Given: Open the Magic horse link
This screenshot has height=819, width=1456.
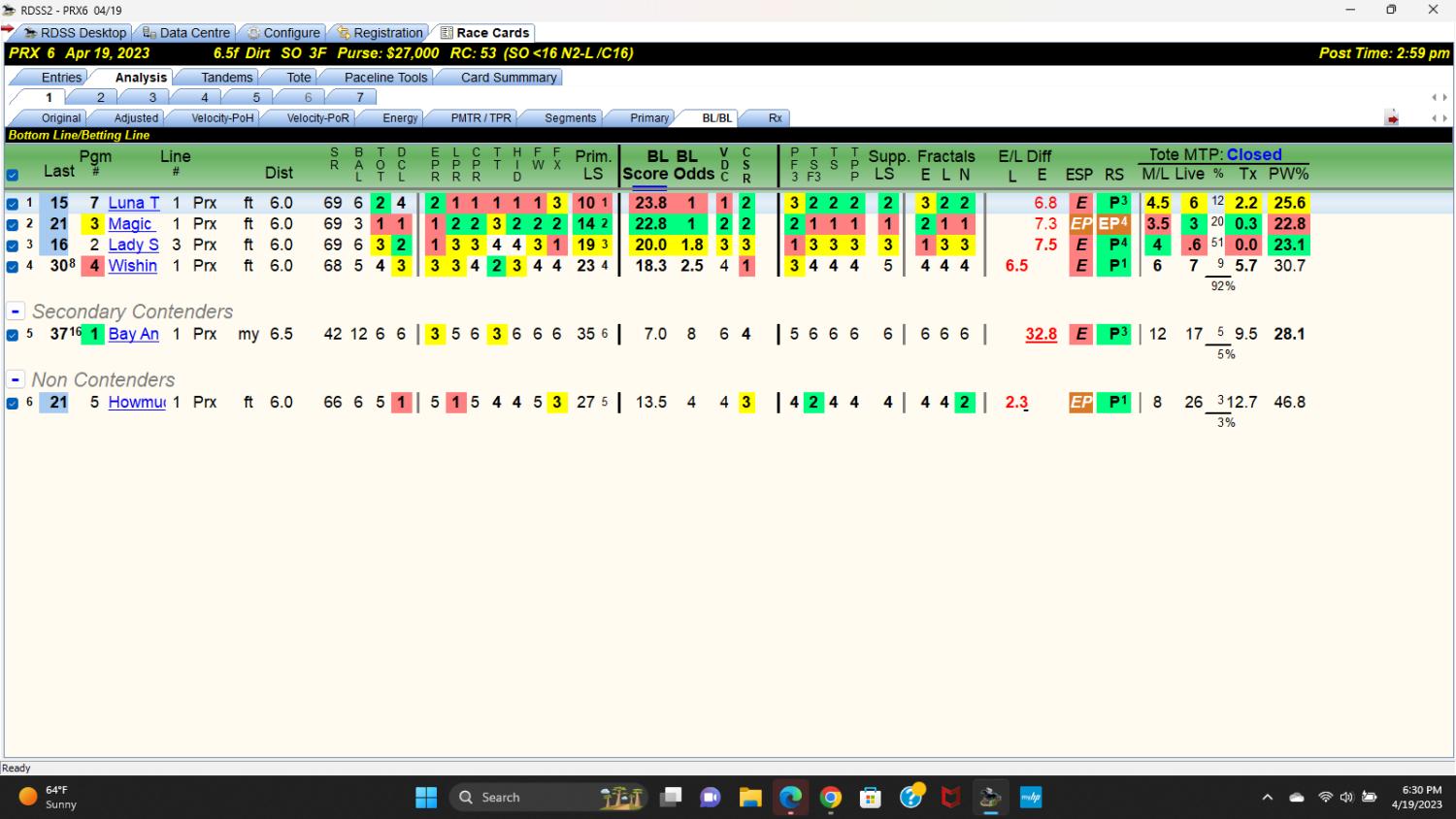Looking at the screenshot, I should click(130, 224).
